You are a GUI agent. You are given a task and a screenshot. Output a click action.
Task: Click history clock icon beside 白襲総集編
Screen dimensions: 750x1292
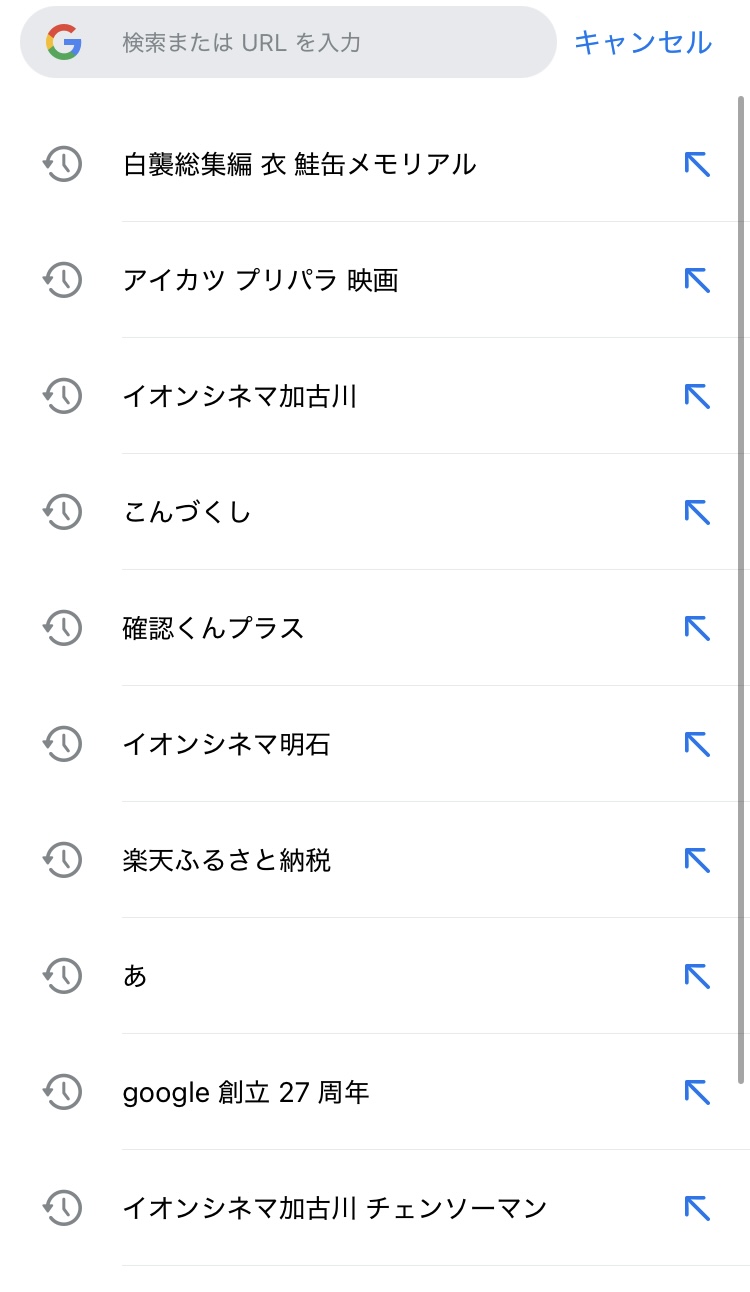(63, 164)
